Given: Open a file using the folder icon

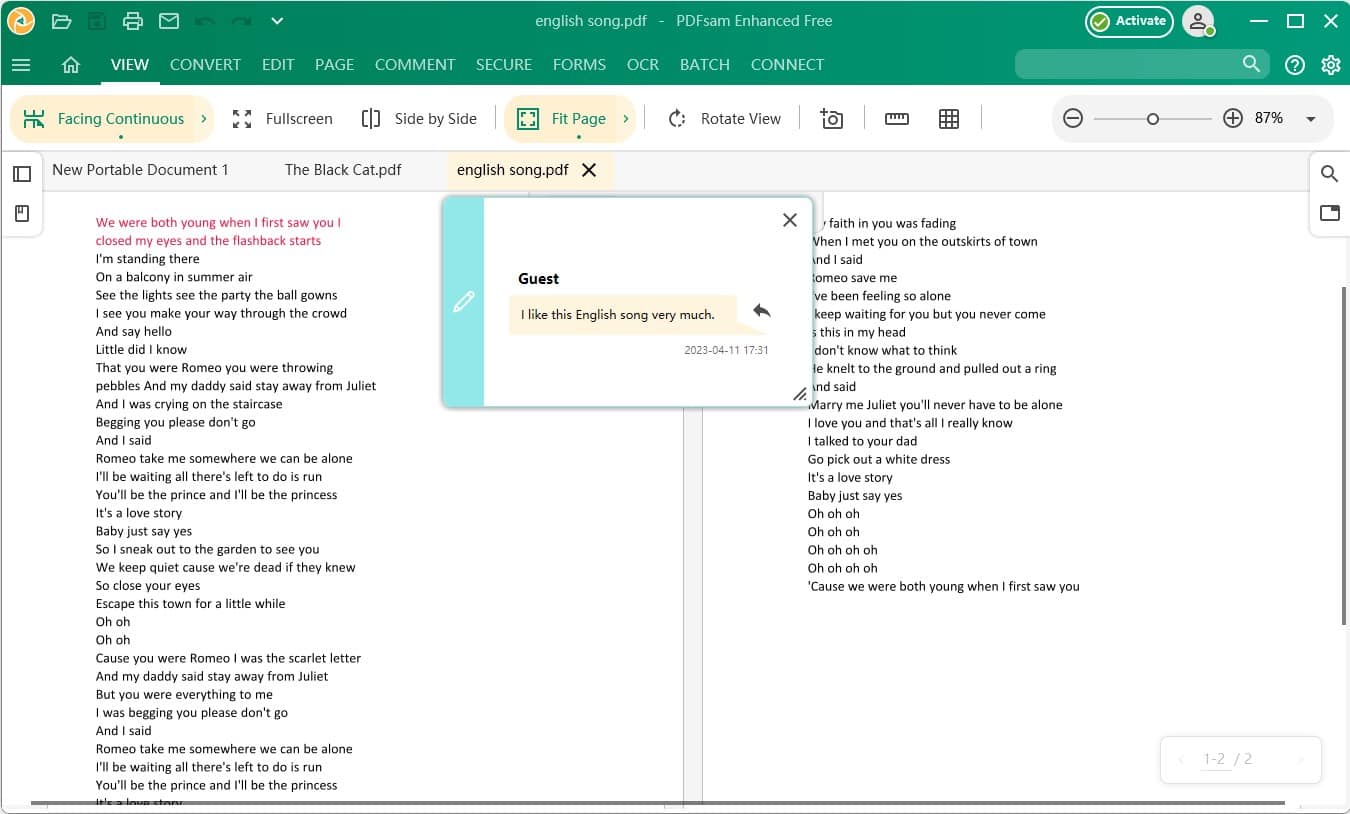Looking at the screenshot, I should [x=60, y=20].
